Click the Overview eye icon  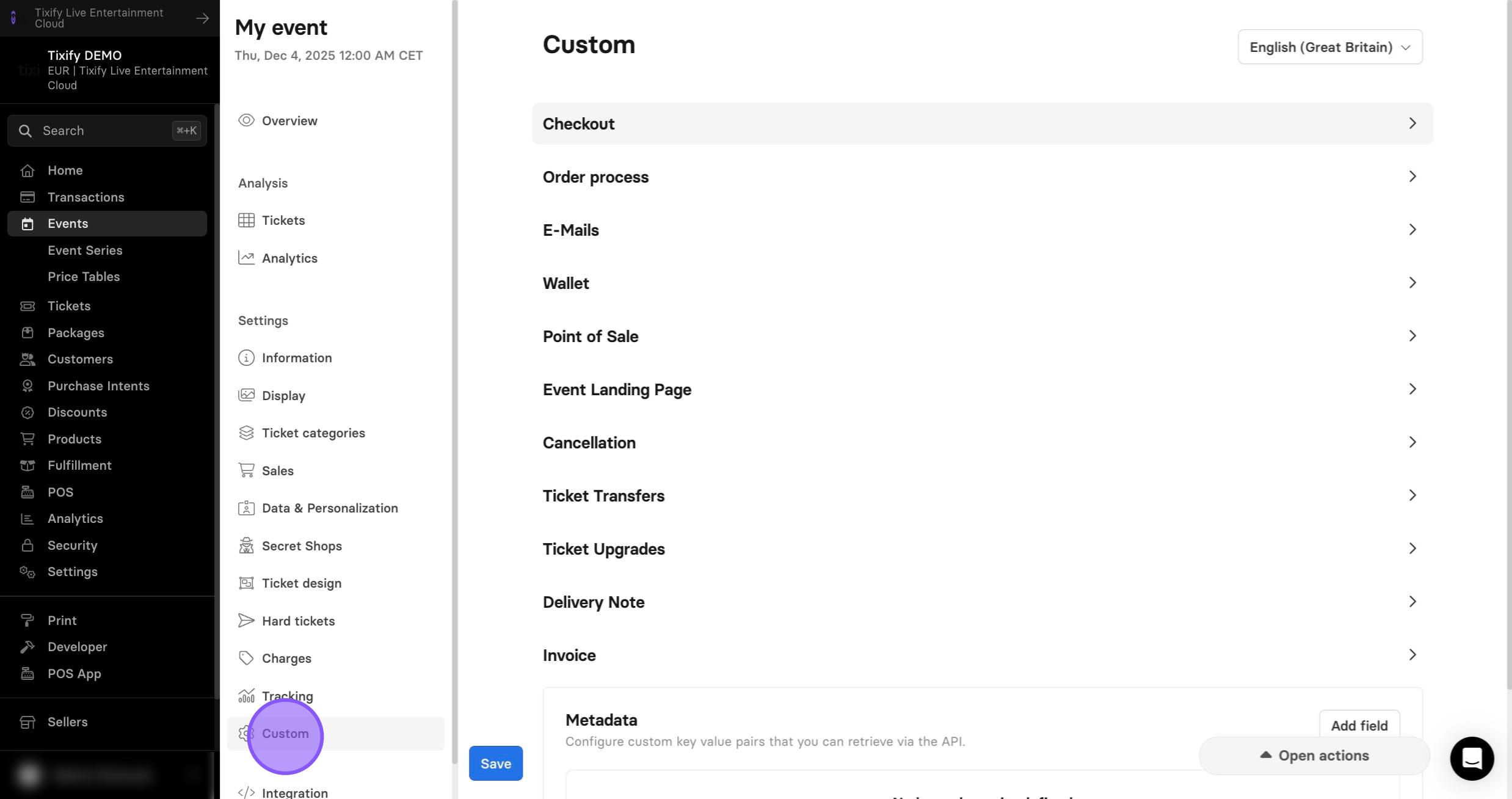[x=246, y=120]
